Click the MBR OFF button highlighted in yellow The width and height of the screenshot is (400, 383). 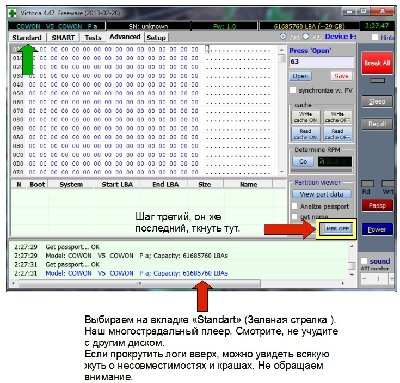[x=336, y=229]
